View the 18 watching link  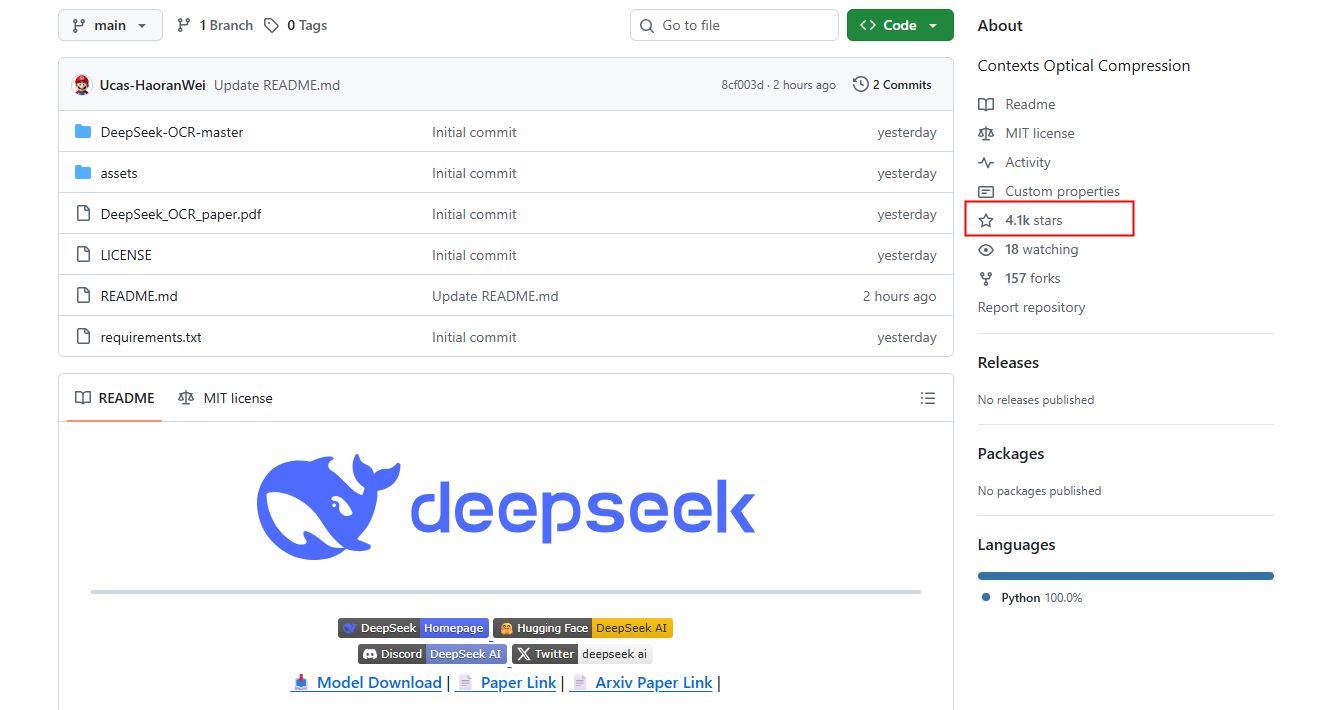coord(1041,249)
